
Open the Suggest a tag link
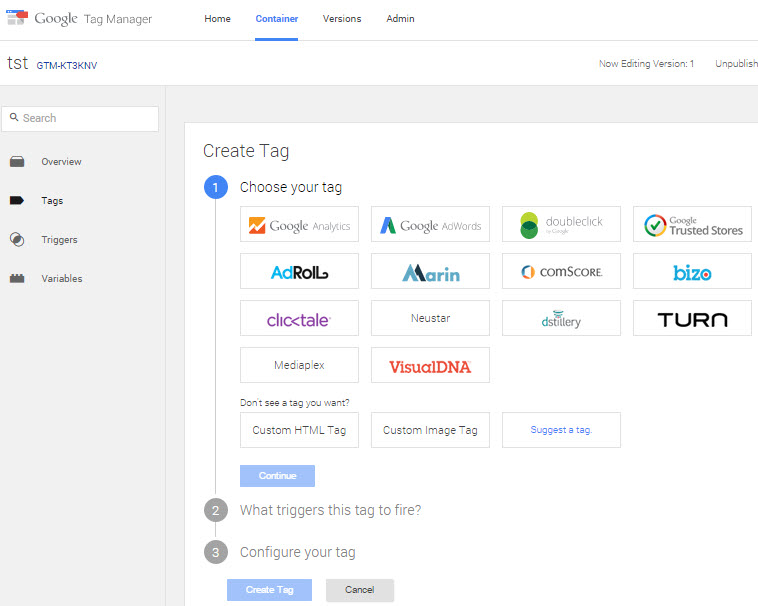(561, 430)
